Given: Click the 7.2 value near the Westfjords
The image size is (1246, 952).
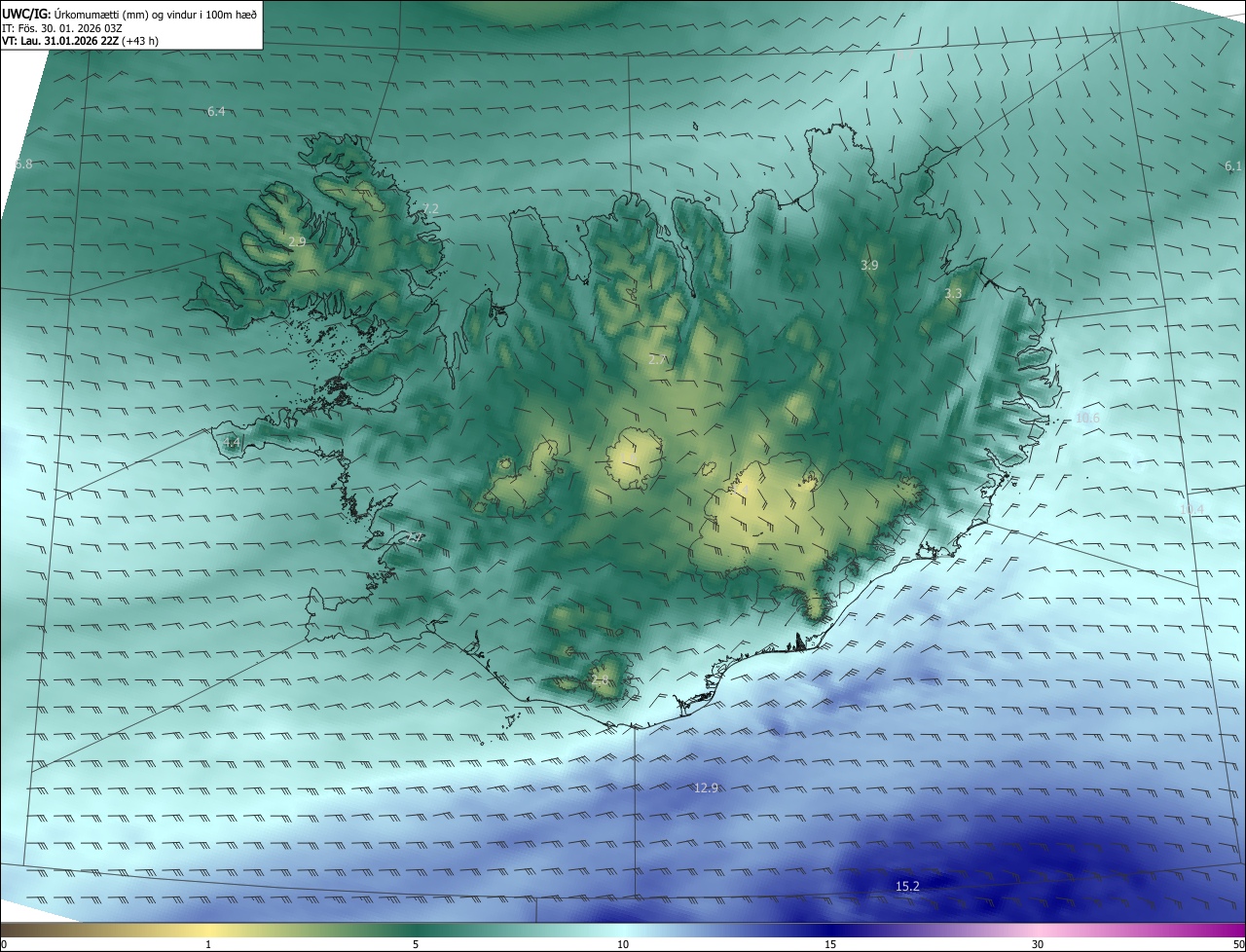Looking at the screenshot, I should point(430,209).
